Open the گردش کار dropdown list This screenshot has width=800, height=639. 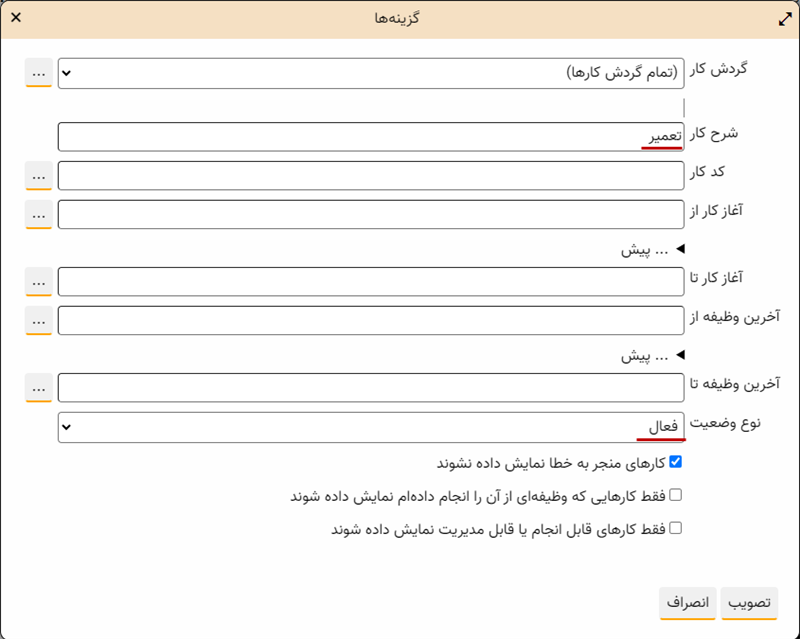(x=371, y=73)
